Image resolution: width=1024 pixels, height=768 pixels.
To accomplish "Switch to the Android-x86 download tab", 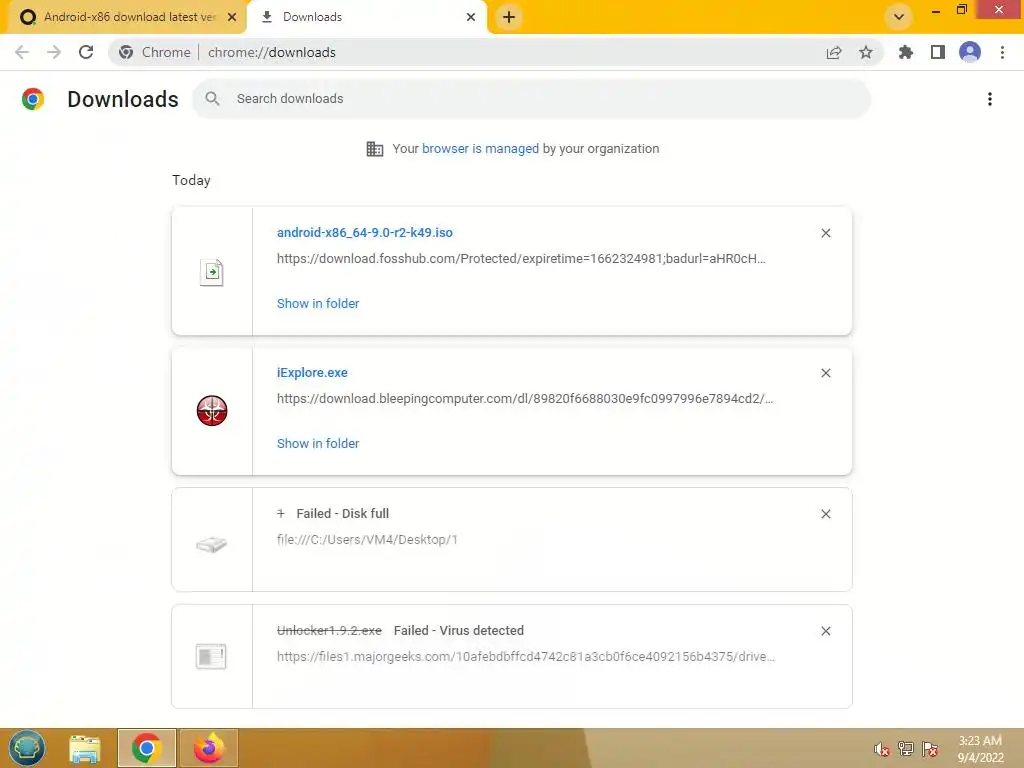I will pos(129,17).
